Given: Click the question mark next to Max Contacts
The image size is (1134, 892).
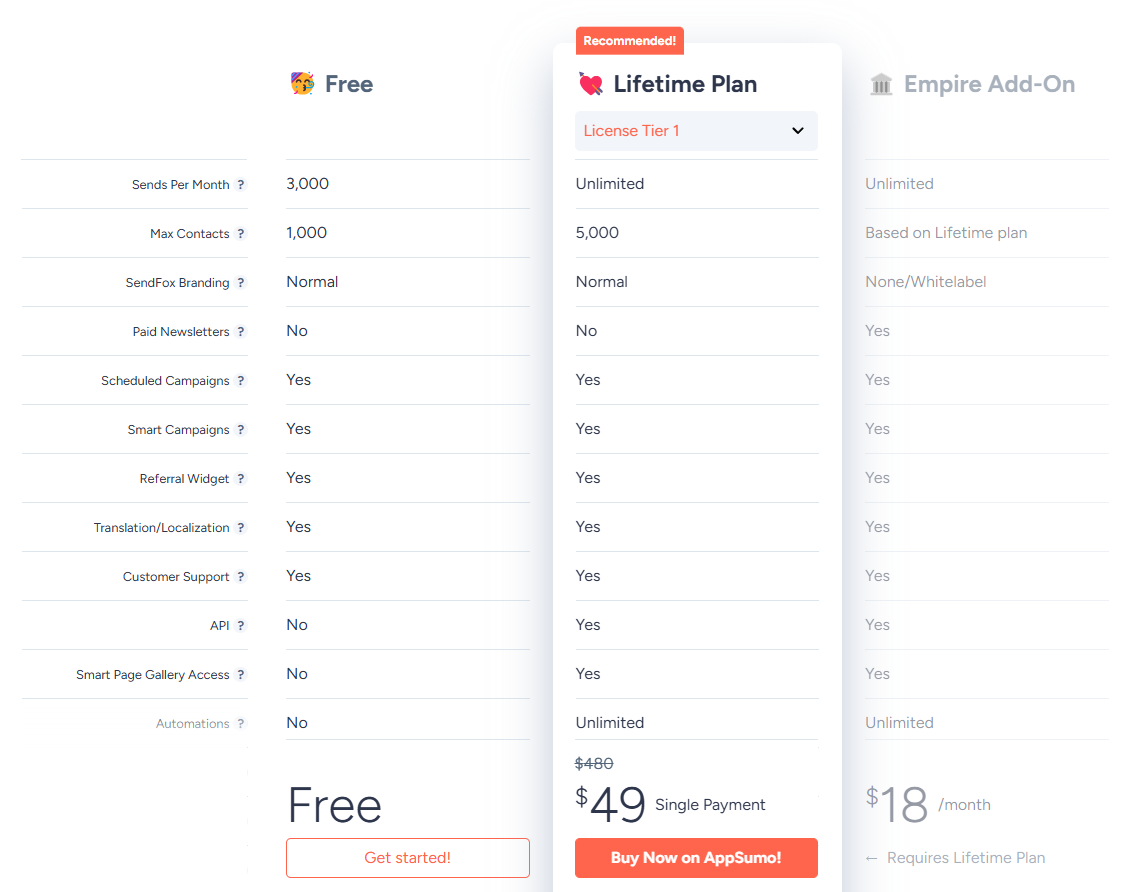Looking at the screenshot, I should [241, 234].
